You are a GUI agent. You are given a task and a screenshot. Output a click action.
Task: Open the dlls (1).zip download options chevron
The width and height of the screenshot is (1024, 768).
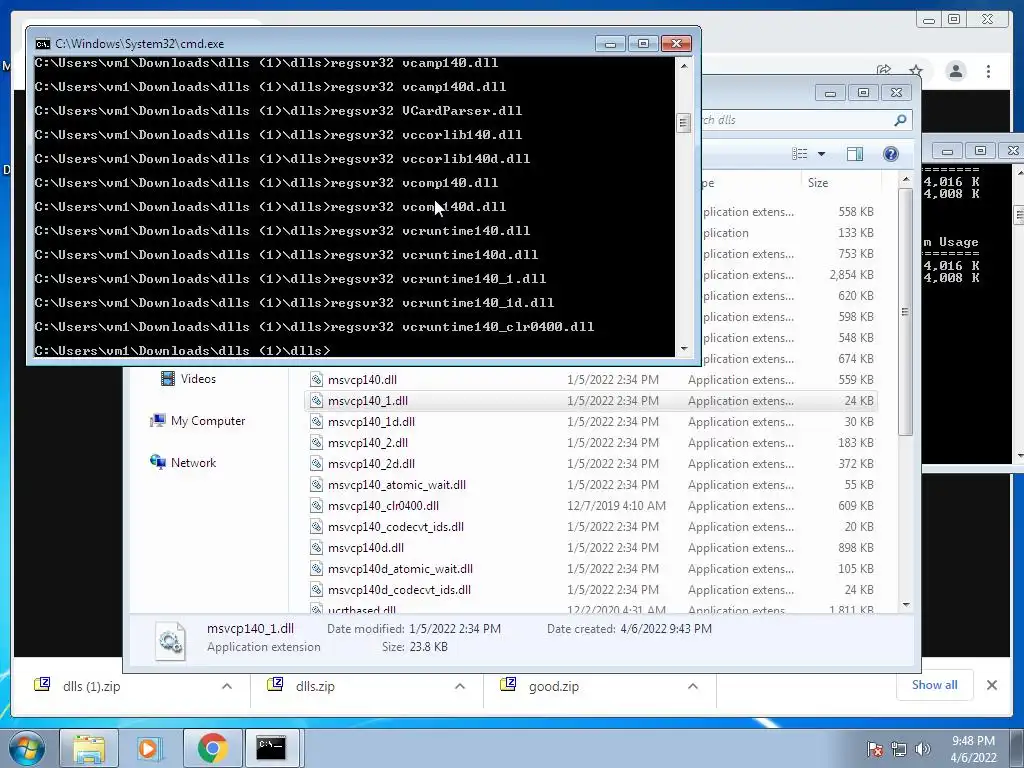[x=227, y=686]
